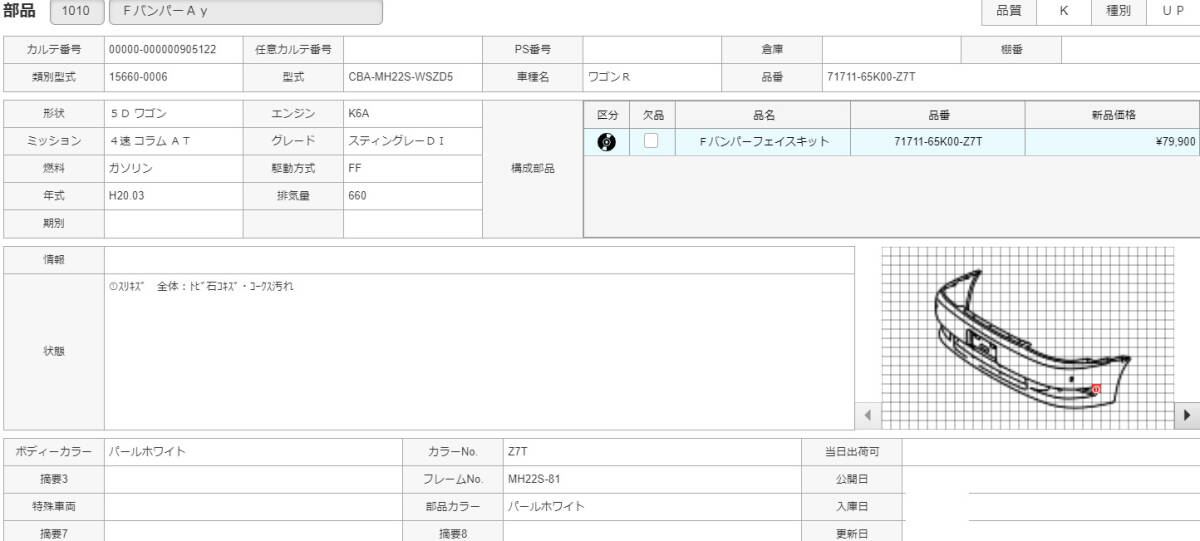Image resolution: width=1200 pixels, height=541 pixels.
Task: Click the red damage marker on bumper diagram
Action: point(1095,389)
